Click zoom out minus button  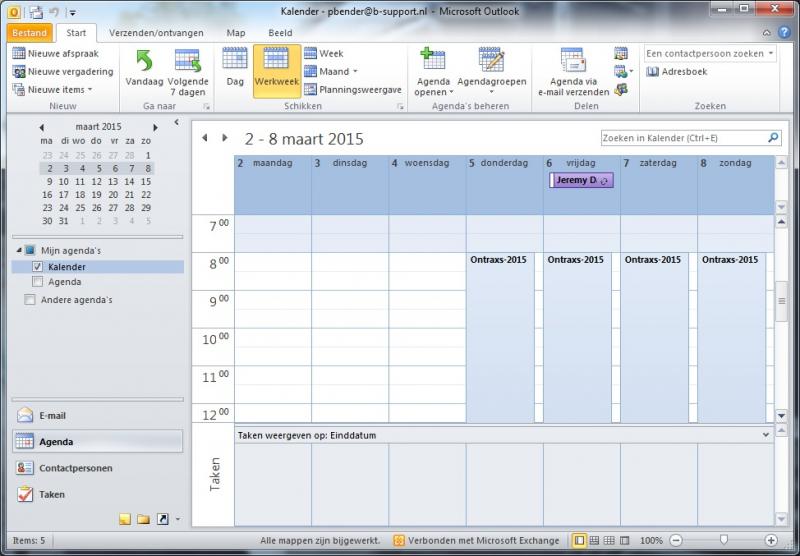(x=676, y=540)
